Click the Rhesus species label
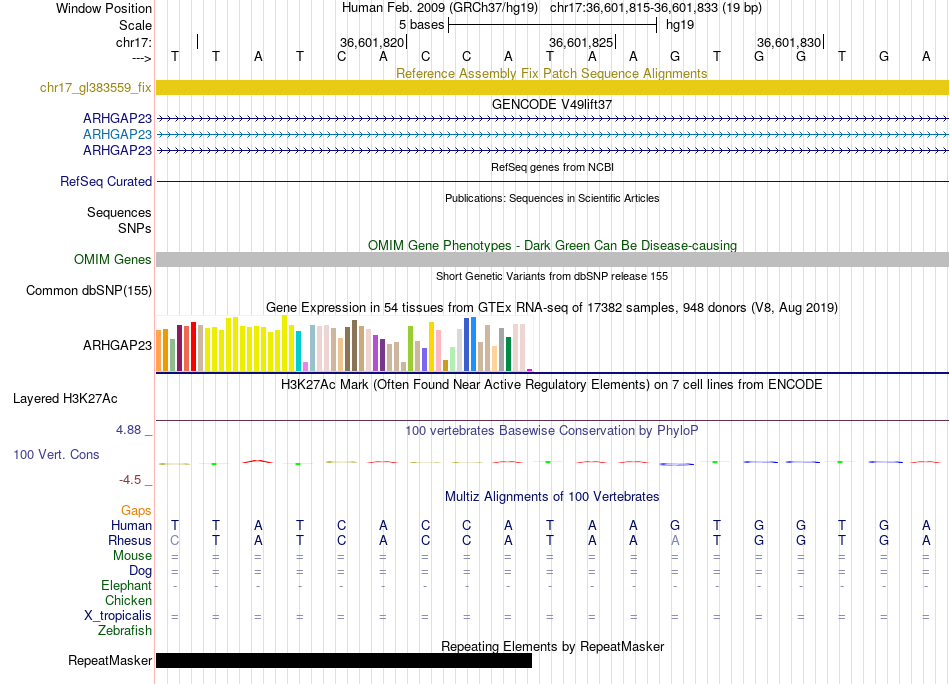The image size is (950, 684). (130, 540)
